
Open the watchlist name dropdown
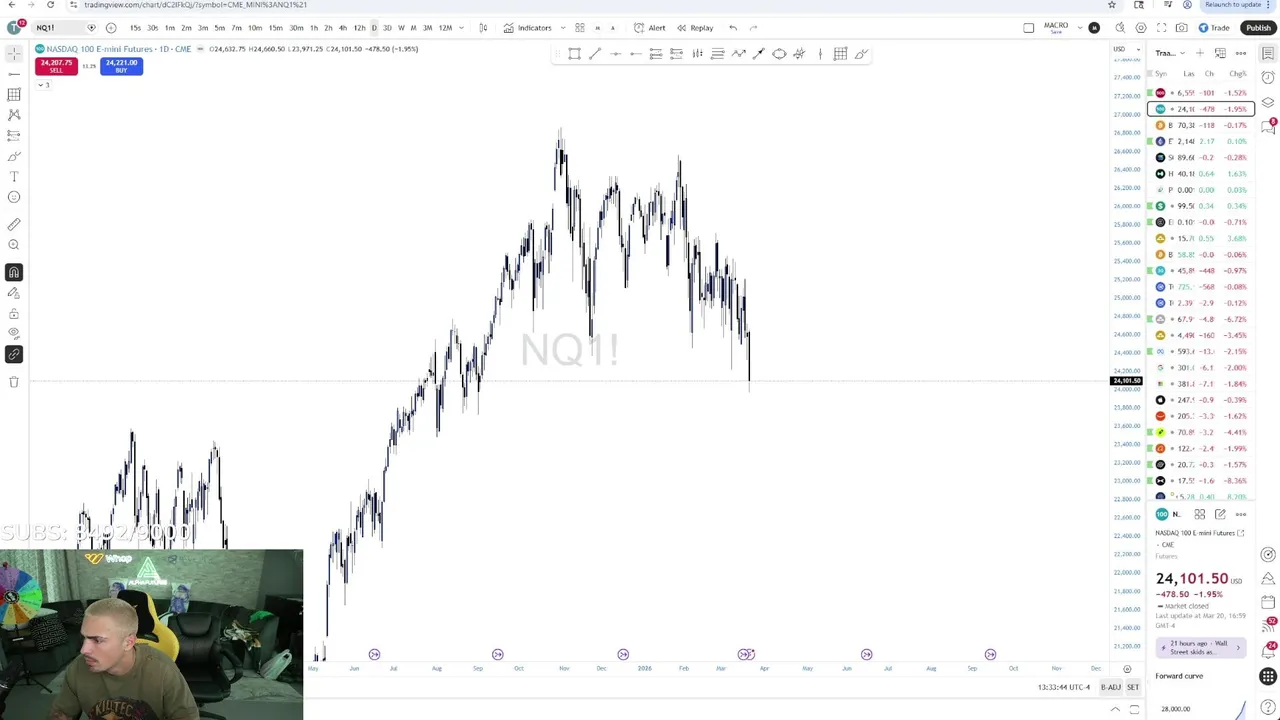[x=1170, y=53]
